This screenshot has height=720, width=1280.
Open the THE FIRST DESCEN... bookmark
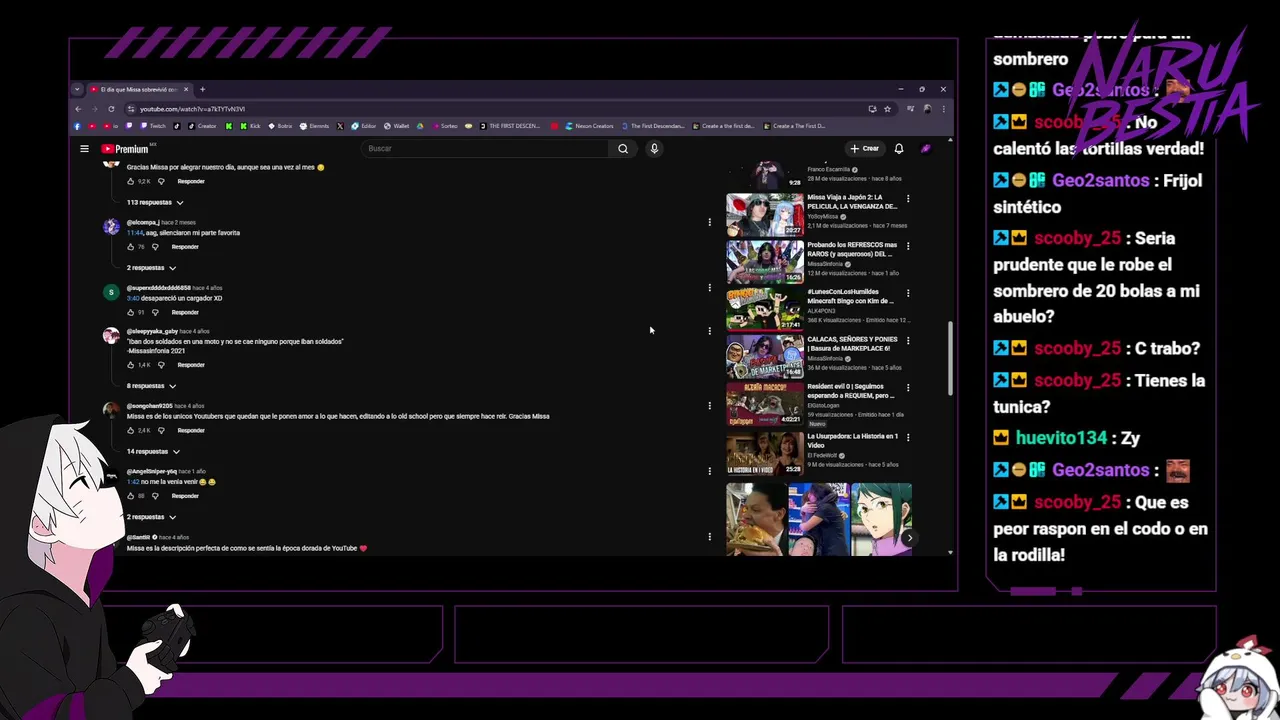510,126
